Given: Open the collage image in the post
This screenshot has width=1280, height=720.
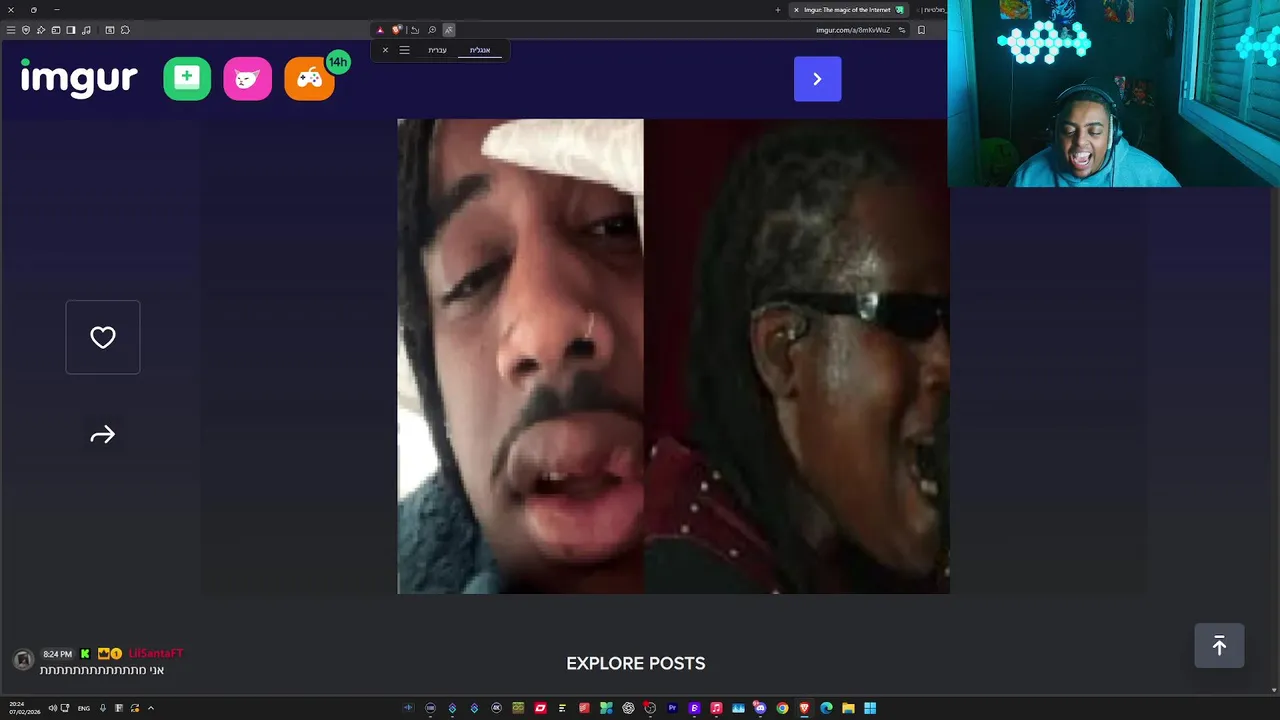Looking at the screenshot, I should click(673, 356).
